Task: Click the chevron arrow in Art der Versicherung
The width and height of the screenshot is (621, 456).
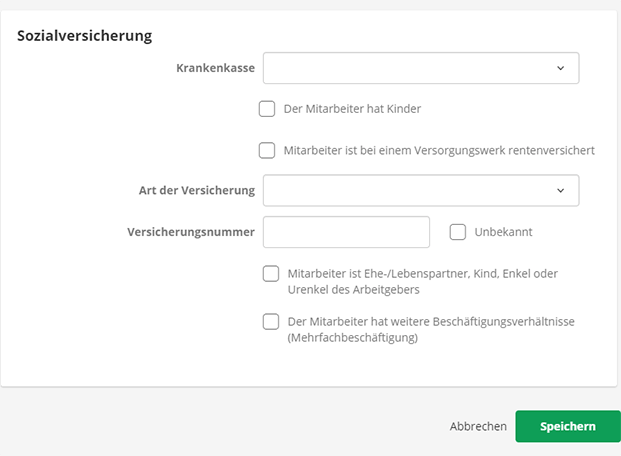Action: click(x=560, y=190)
